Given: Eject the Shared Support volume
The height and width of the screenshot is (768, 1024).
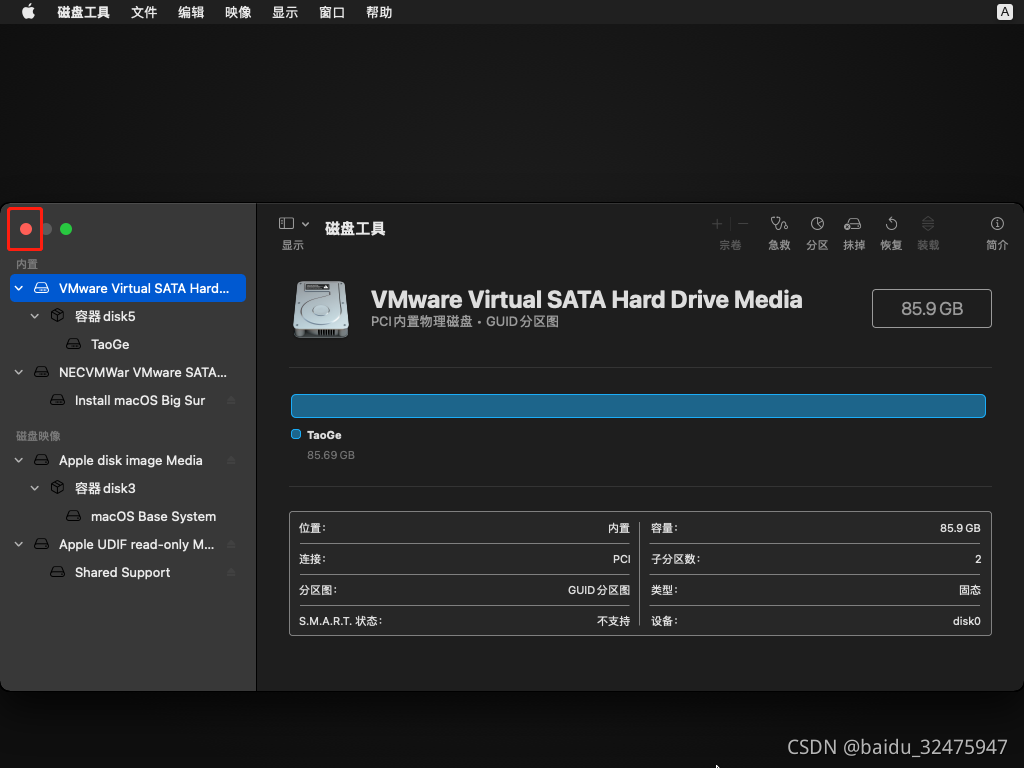Looking at the screenshot, I should pos(231,572).
